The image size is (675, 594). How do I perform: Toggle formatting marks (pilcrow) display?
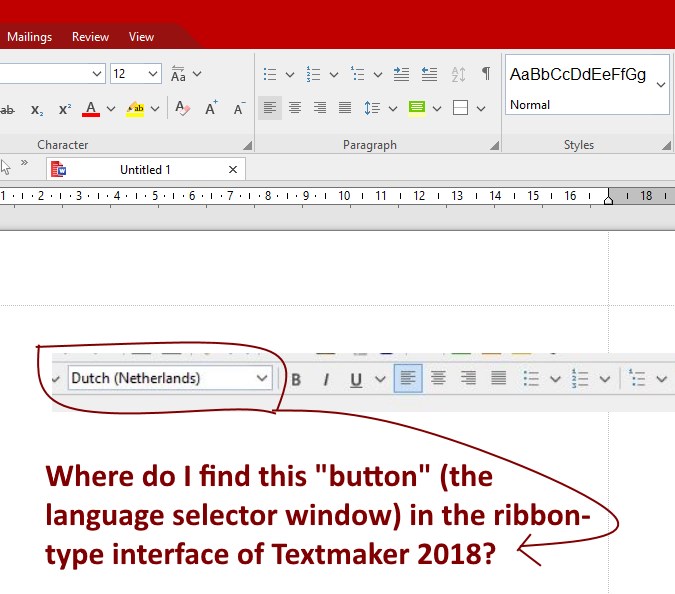(486, 74)
